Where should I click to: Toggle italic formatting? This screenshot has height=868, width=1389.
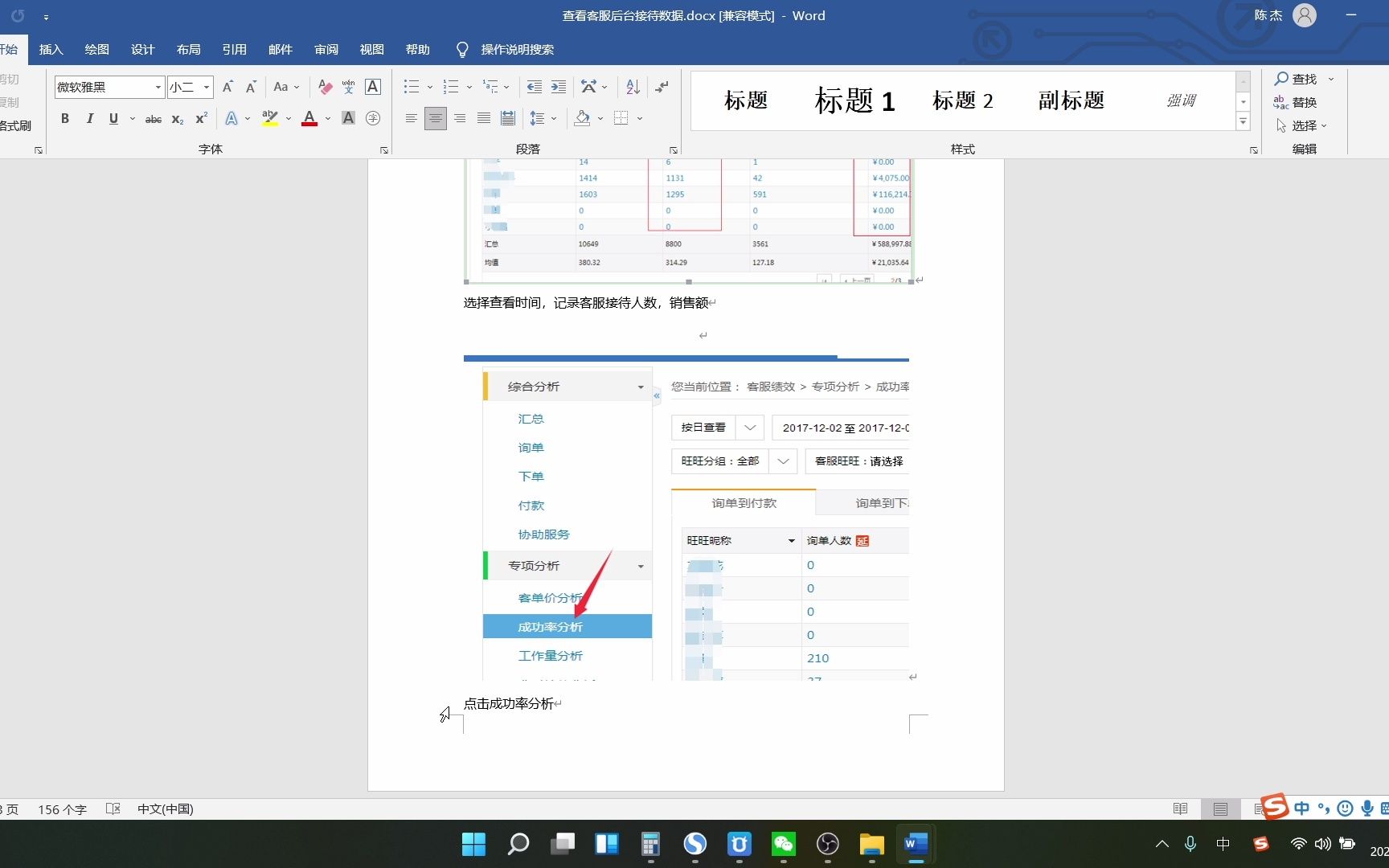(x=89, y=118)
